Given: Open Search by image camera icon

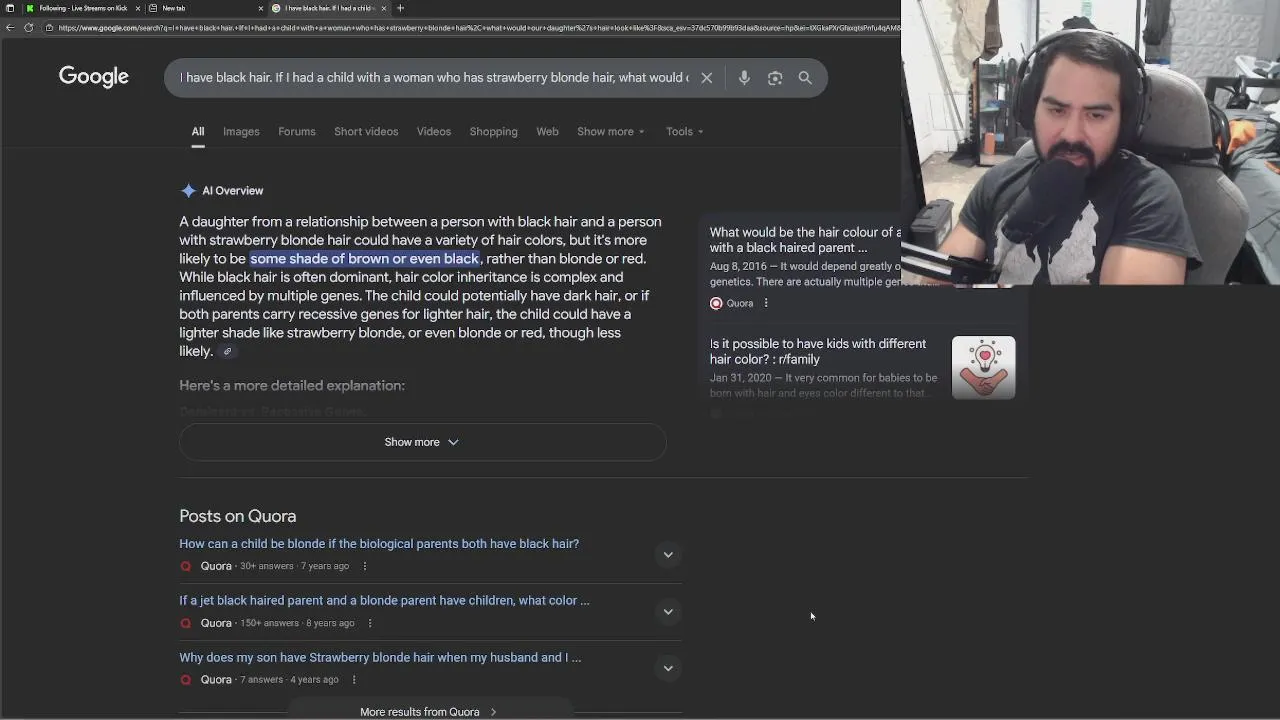Looking at the screenshot, I should (x=775, y=78).
